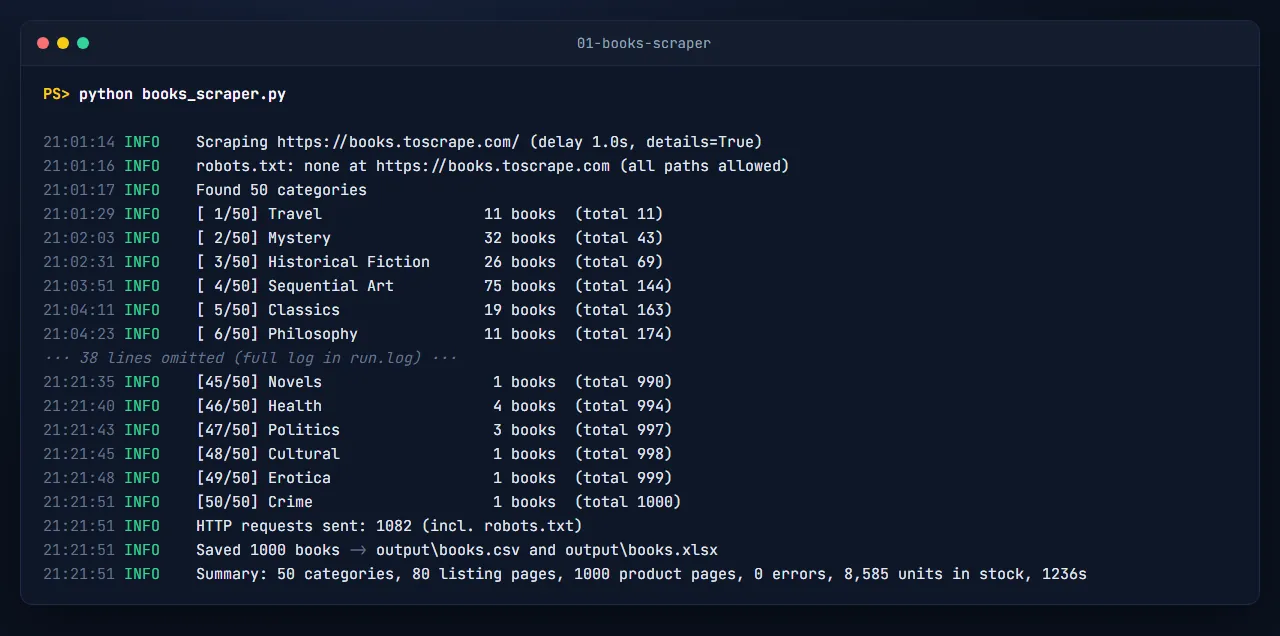Click the window title 01-books-scraper

(644, 43)
